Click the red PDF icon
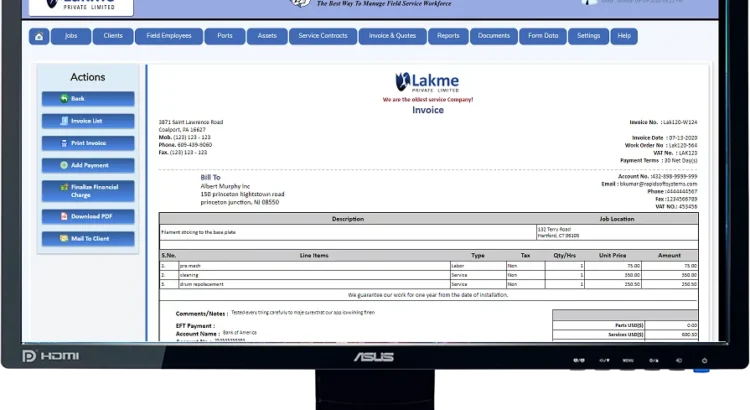Image resolution: width=750 pixels, height=410 pixels. click(x=64, y=216)
